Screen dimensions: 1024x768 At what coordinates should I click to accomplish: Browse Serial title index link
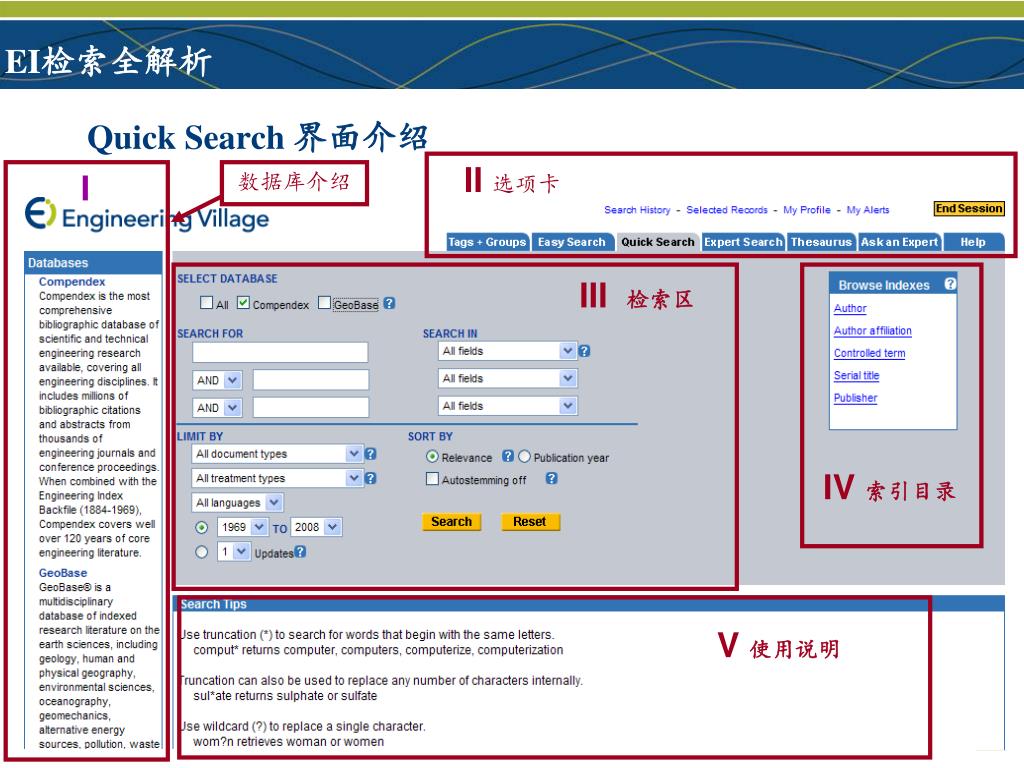tap(856, 375)
